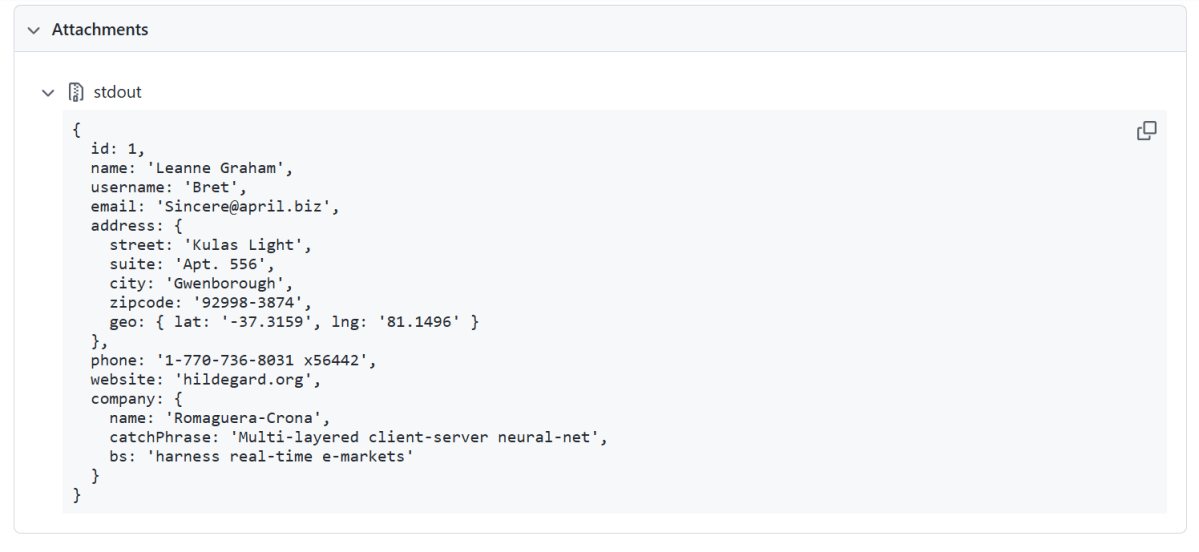Viewport: 1199px width, 552px height.
Task: Click the bs 'harness real-time e-markets' line
Action: pos(261,456)
